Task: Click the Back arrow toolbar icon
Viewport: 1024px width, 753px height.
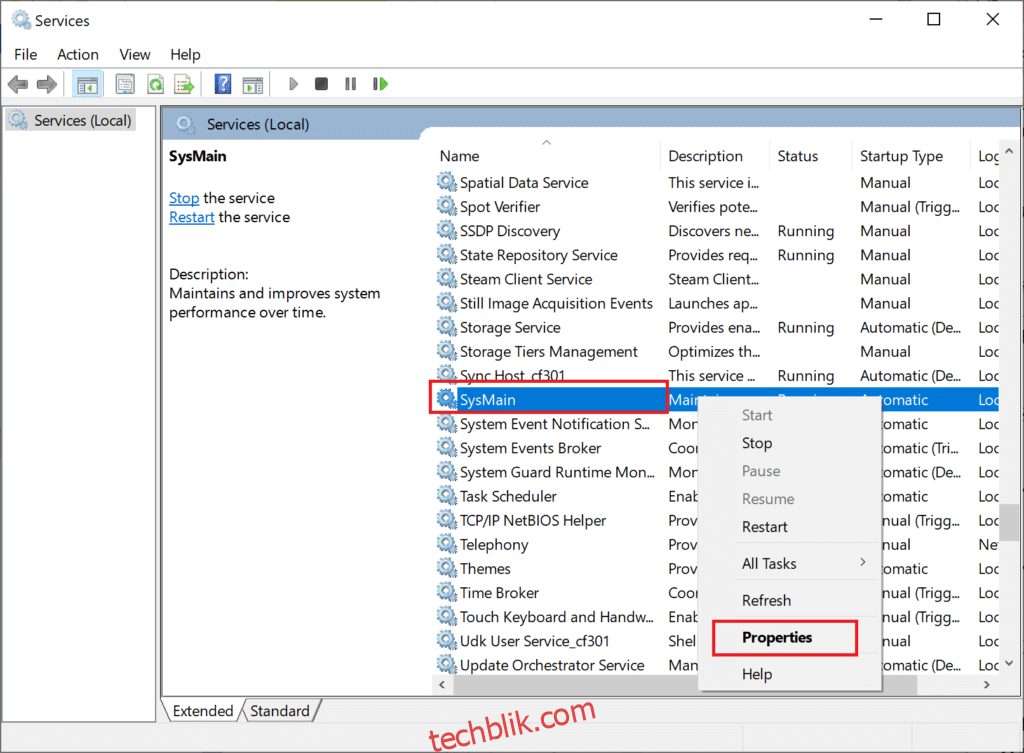Action: pos(18,84)
